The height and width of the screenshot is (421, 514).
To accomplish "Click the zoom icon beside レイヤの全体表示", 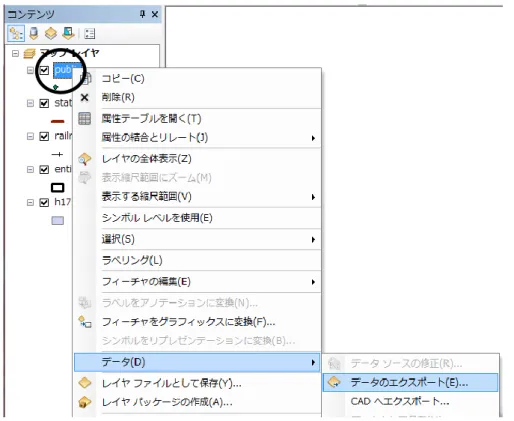I will coord(85,159).
